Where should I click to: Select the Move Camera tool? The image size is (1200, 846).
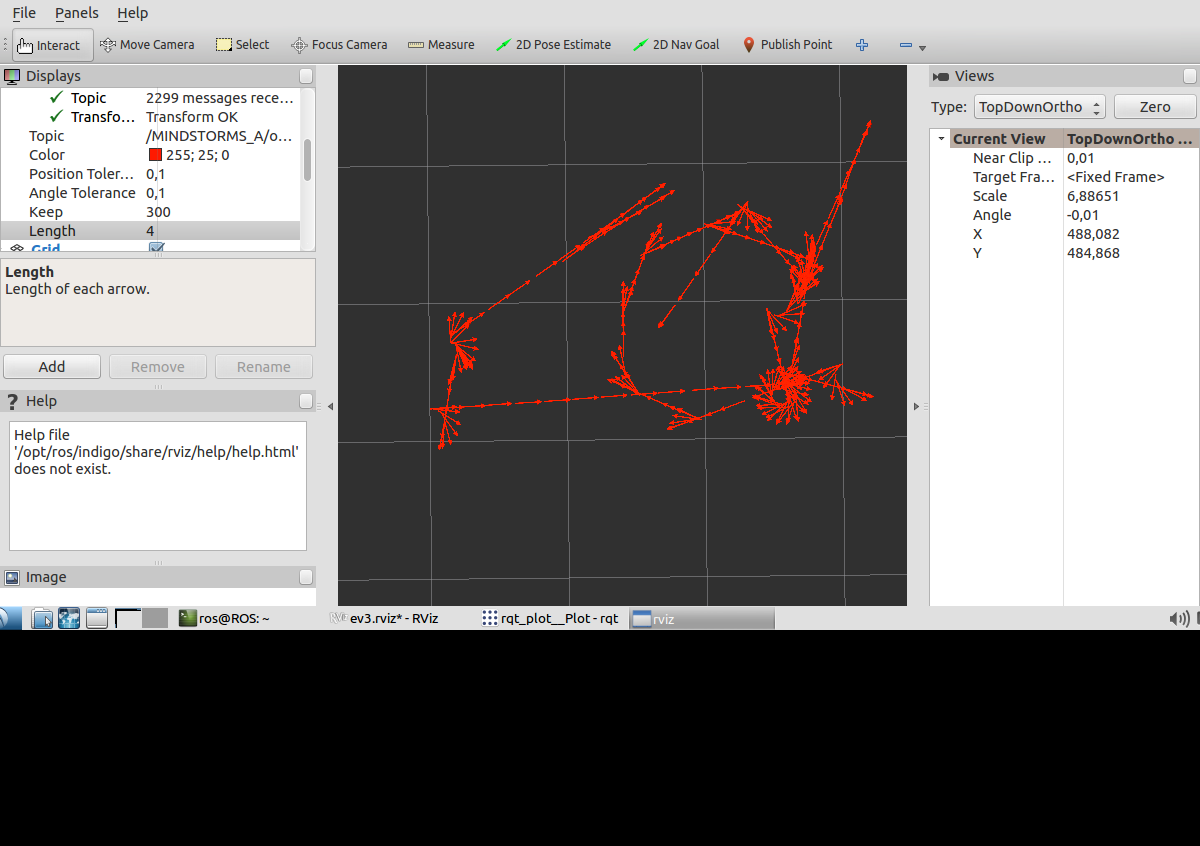[x=147, y=45]
